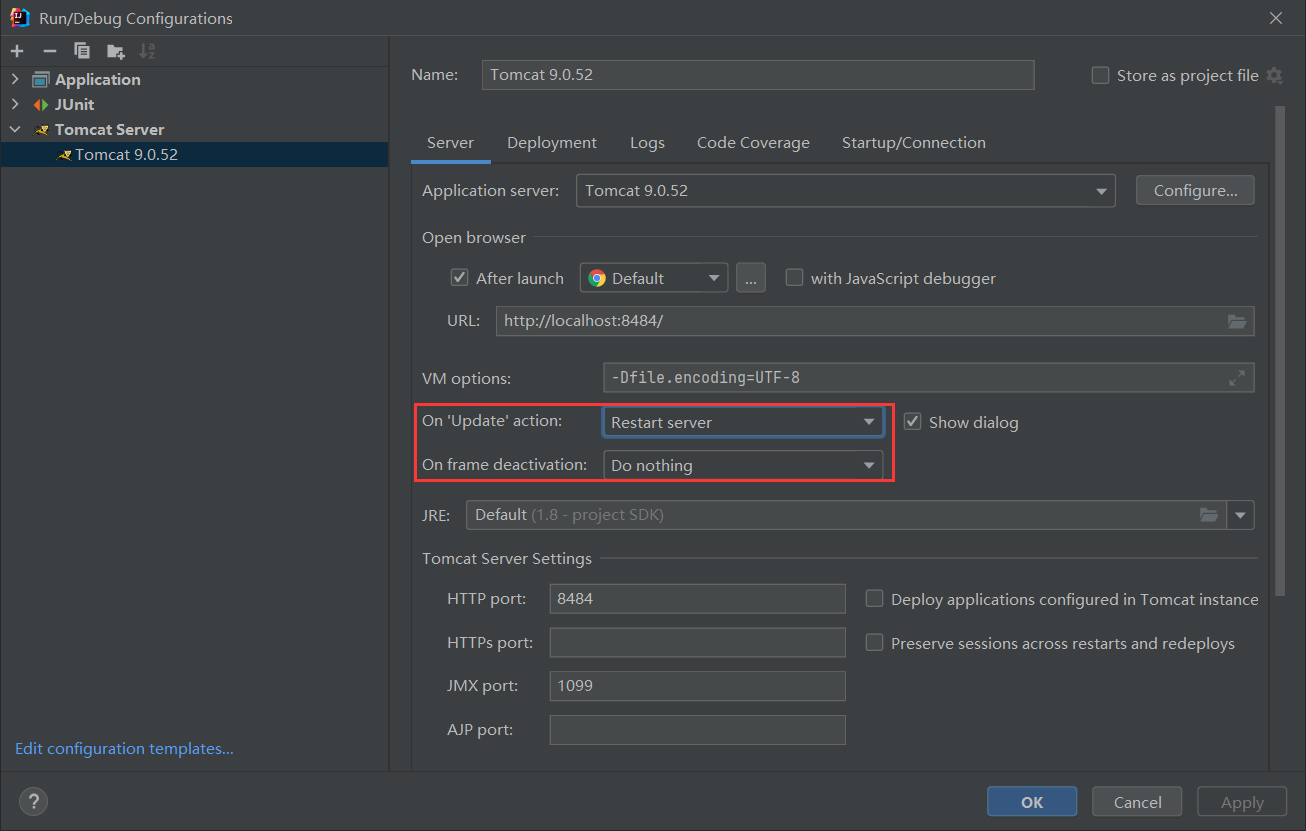Copy the selected configuration icon
Image resolution: width=1306 pixels, height=831 pixels.
pyautogui.click(x=82, y=51)
